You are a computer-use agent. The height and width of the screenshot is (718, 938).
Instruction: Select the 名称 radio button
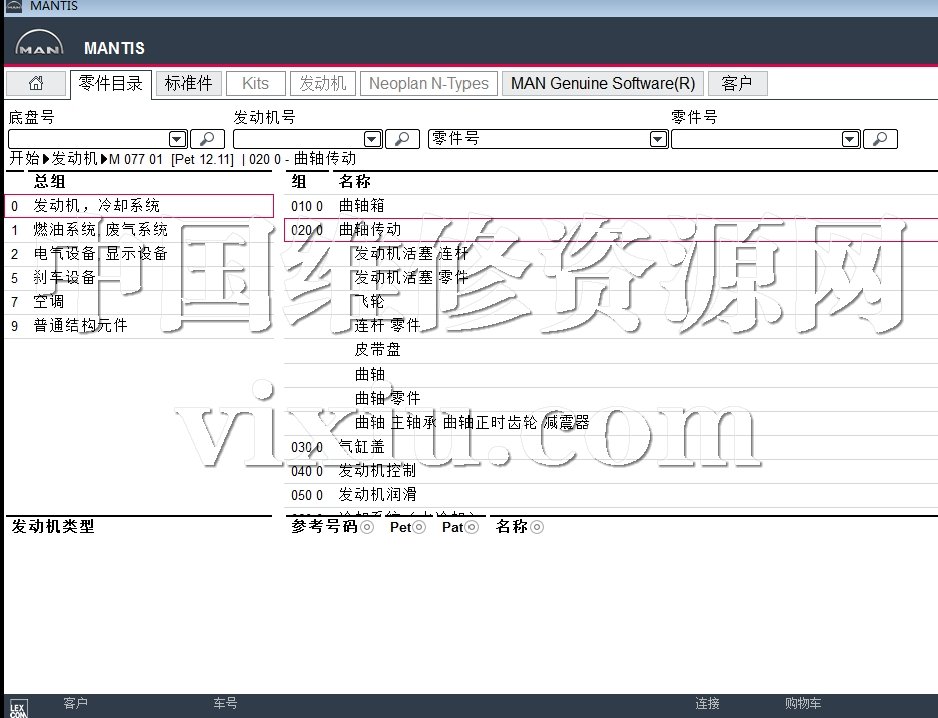point(537,527)
